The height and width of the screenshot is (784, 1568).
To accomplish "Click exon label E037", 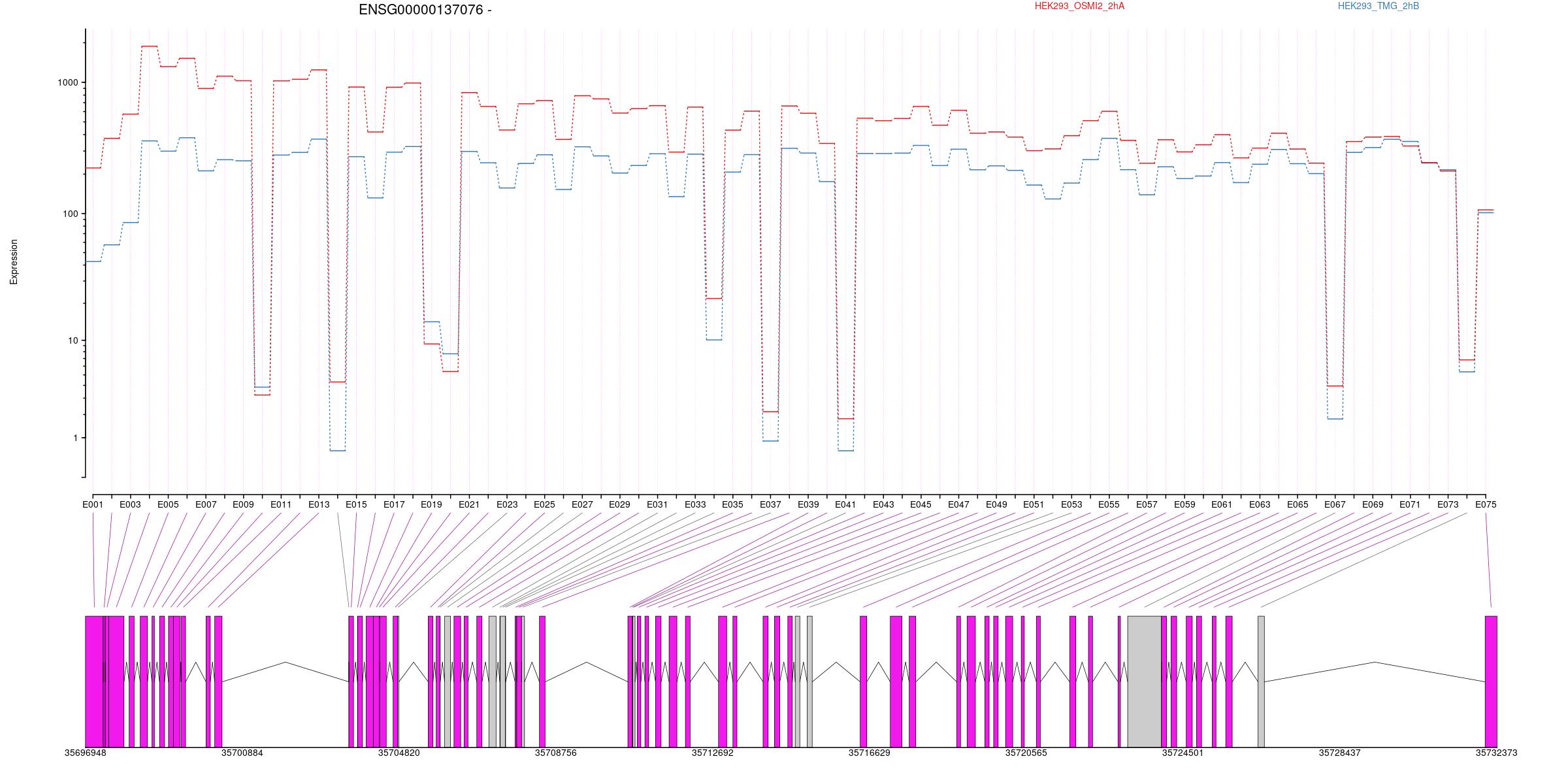I will click(x=770, y=504).
